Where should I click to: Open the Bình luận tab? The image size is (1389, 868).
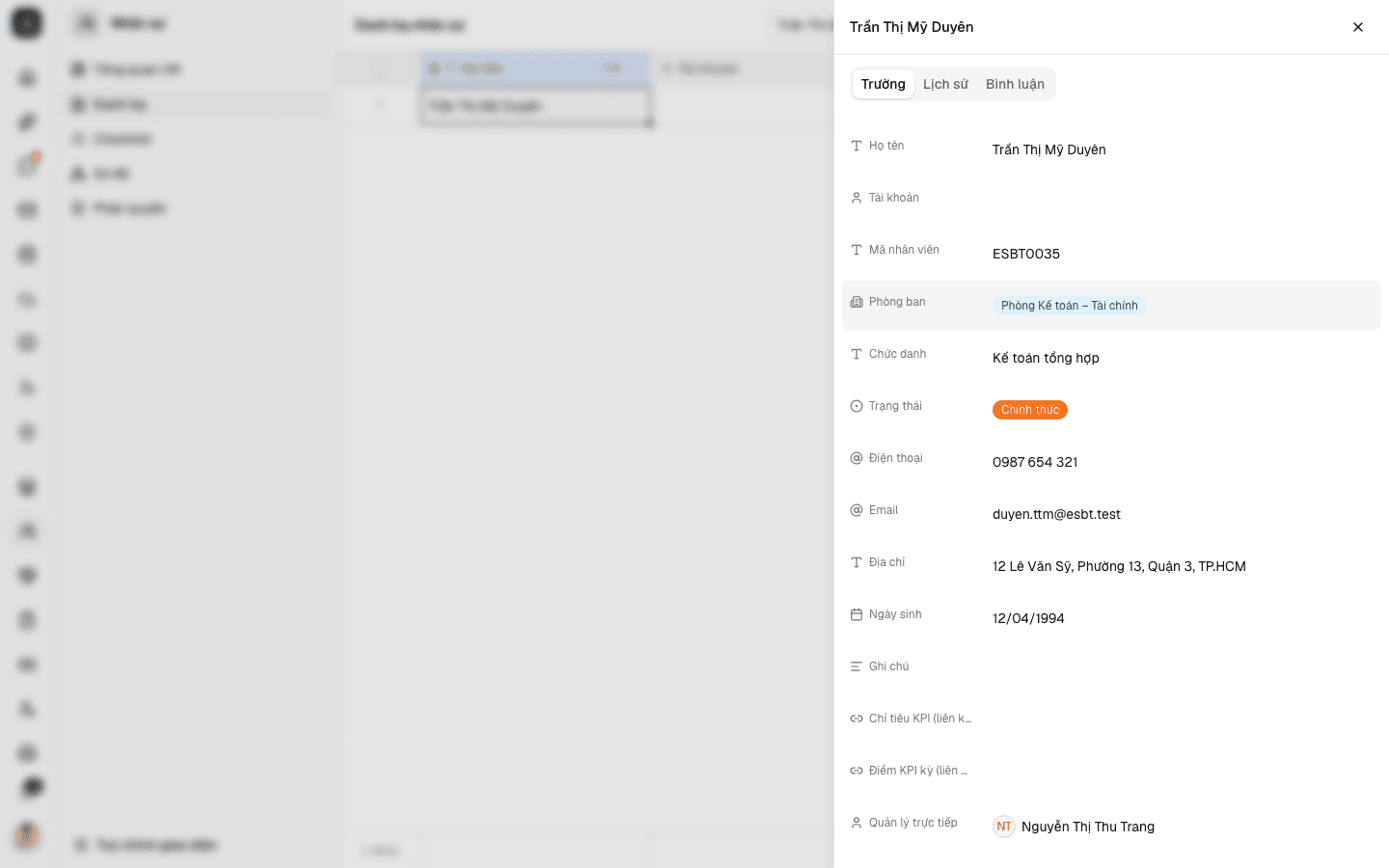[1015, 84]
